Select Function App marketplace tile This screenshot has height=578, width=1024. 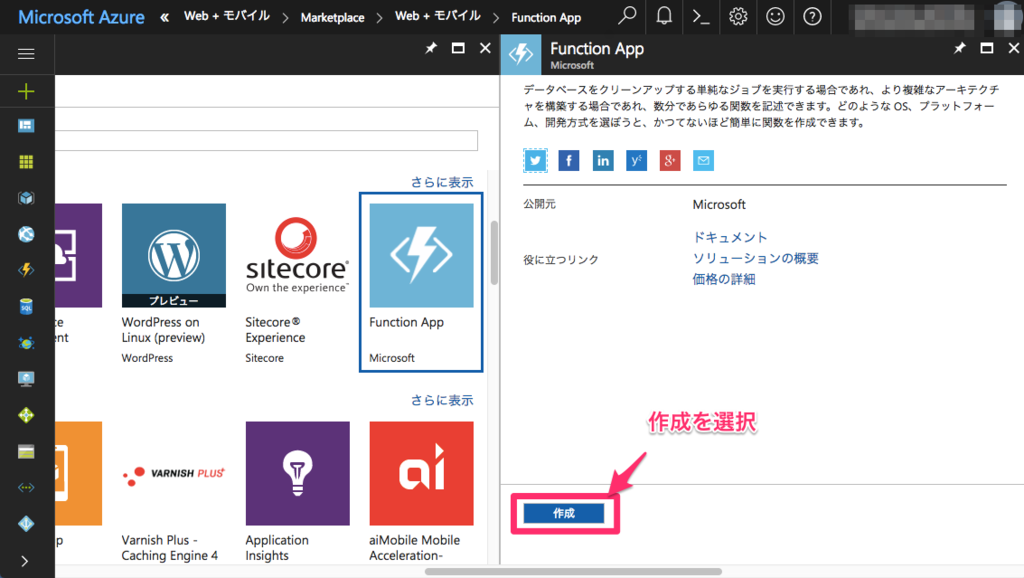(x=421, y=282)
